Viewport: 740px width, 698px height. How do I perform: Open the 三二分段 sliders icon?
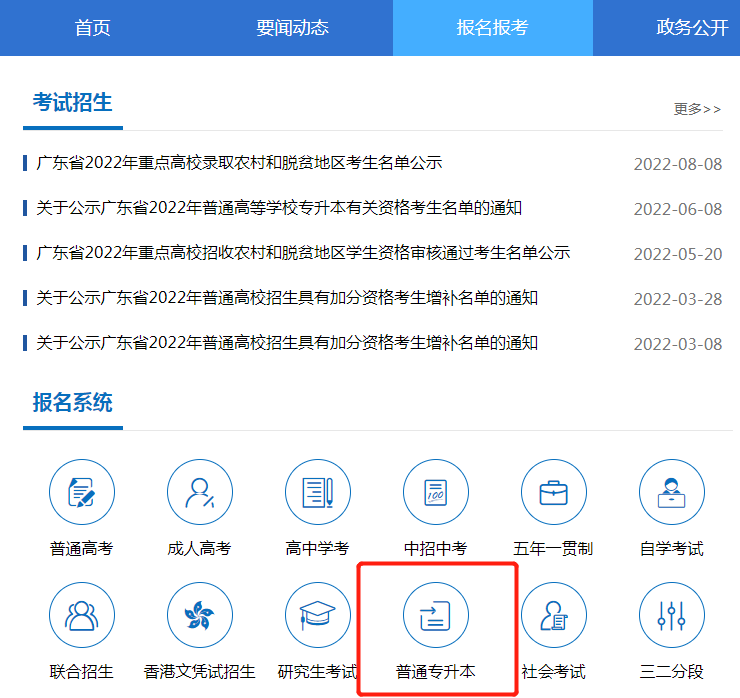tap(672, 614)
